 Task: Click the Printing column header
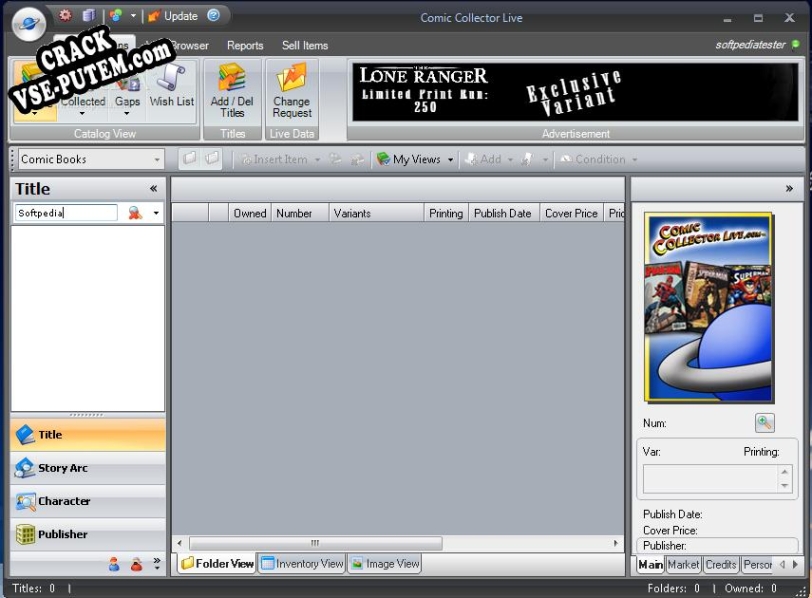tap(446, 213)
